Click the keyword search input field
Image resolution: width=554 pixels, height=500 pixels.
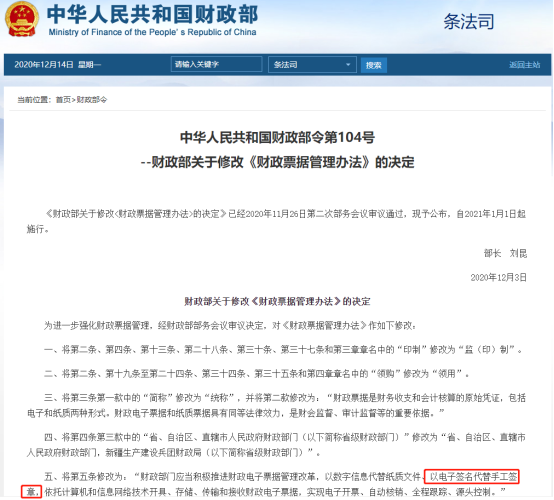click(216, 64)
